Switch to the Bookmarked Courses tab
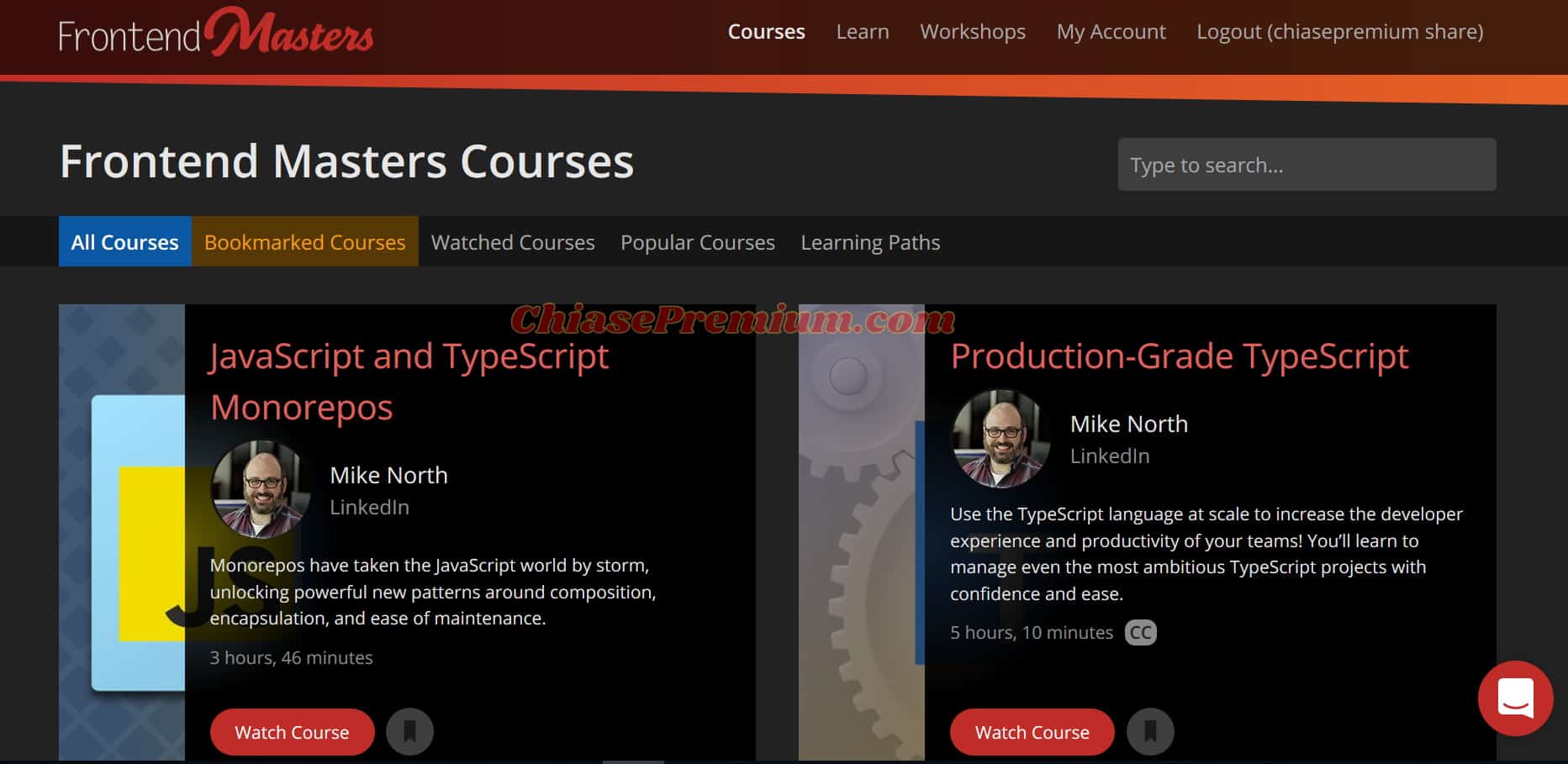The width and height of the screenshot is (1568, 764). tap(304, 241)
